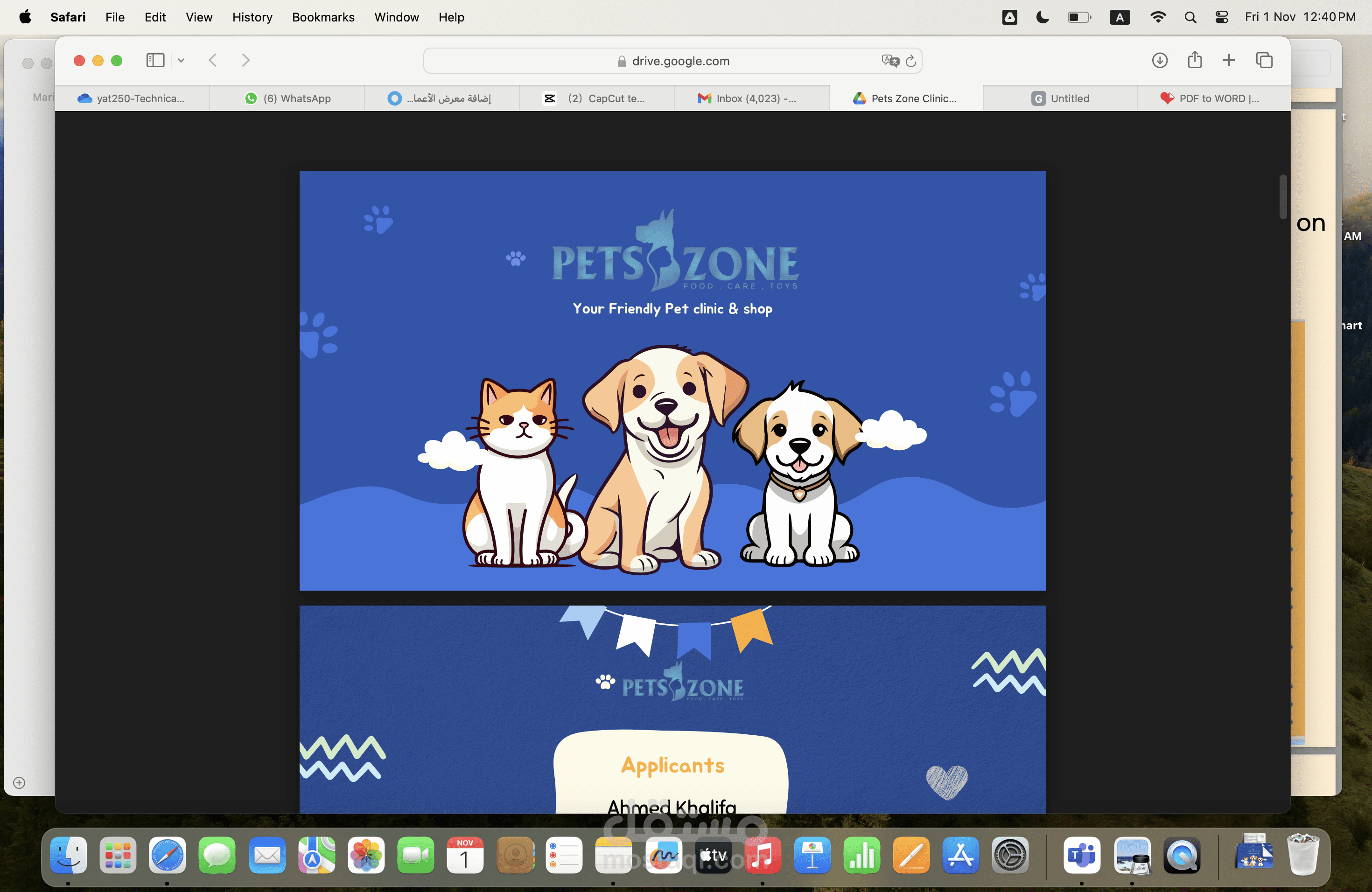This screenshot has height=892, width=1372.
Task: Open Control Center icon
Action: pyautogui.click(x=1222, y=17)
